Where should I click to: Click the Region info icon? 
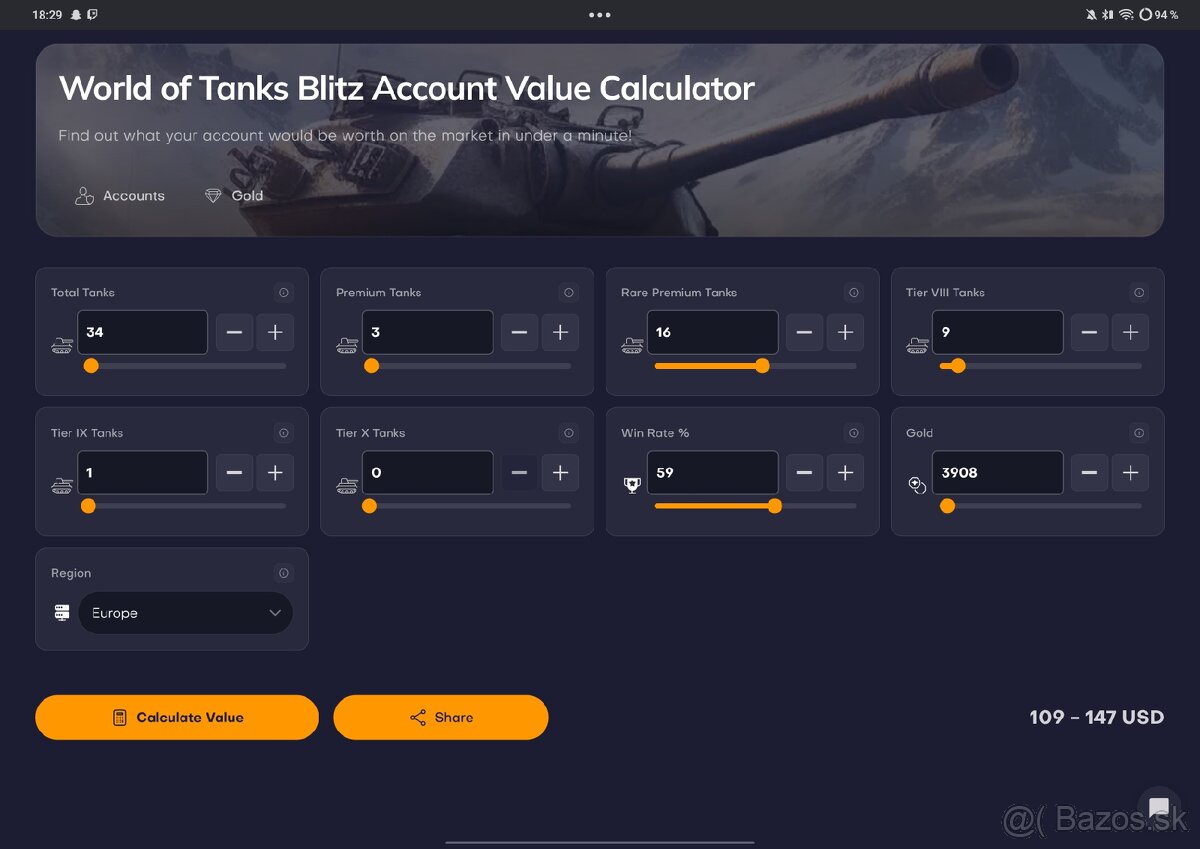pyautogui.click(x=284, y=573)
